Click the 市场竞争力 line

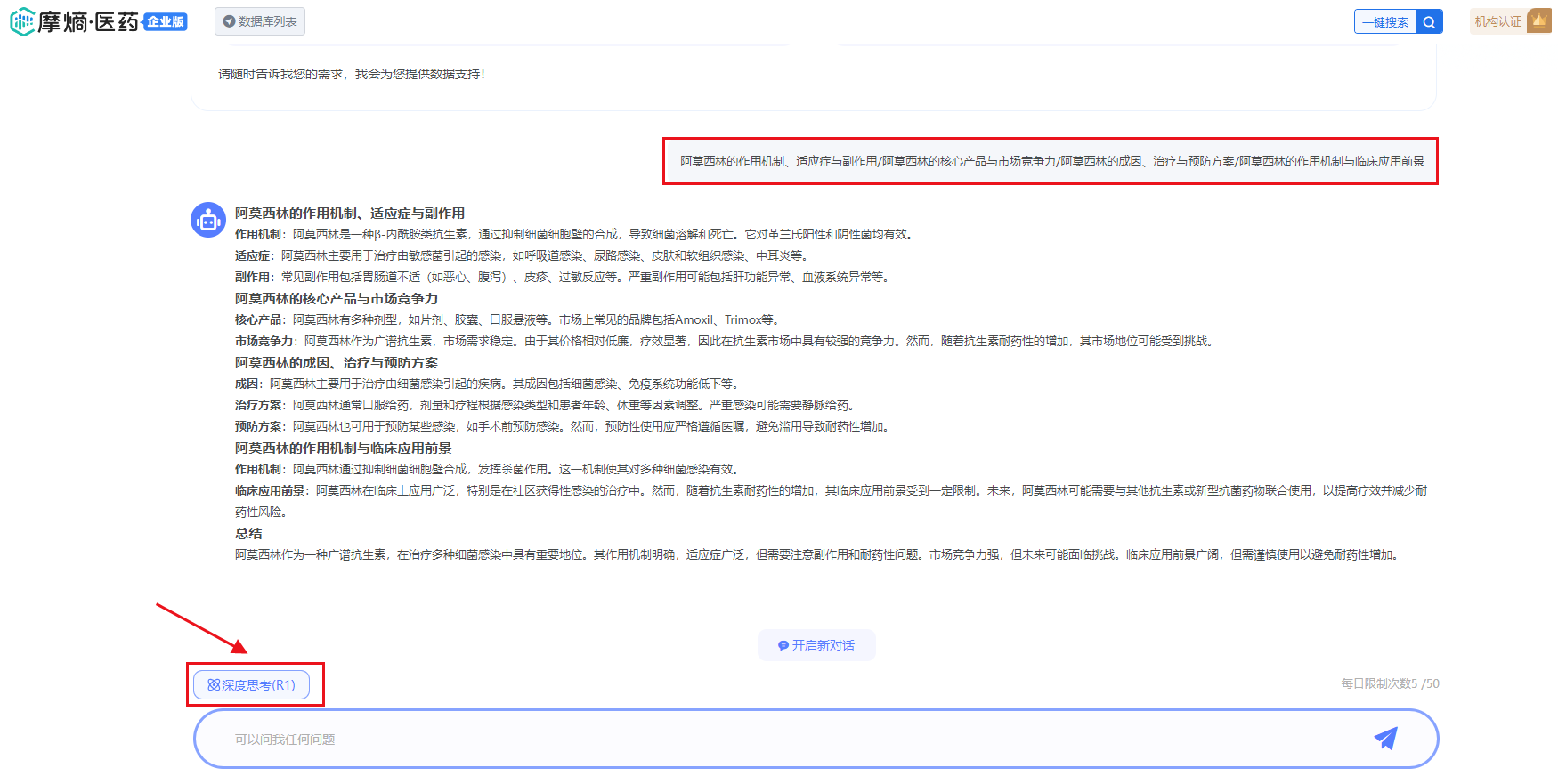(x=725, y=342)
